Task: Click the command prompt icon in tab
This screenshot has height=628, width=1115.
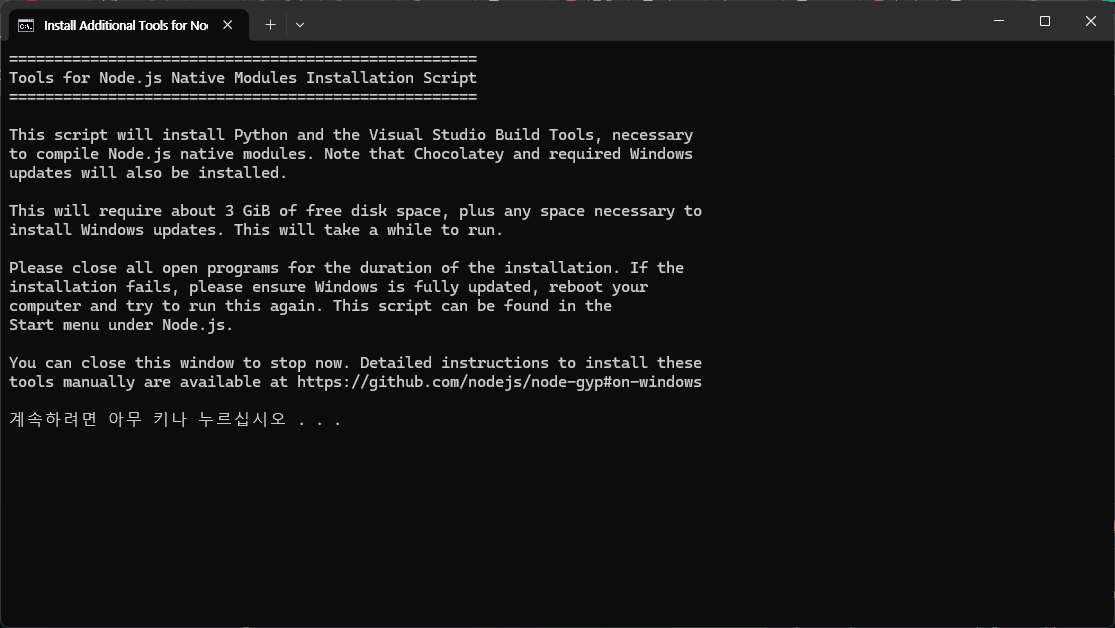Action: point(26,26)
